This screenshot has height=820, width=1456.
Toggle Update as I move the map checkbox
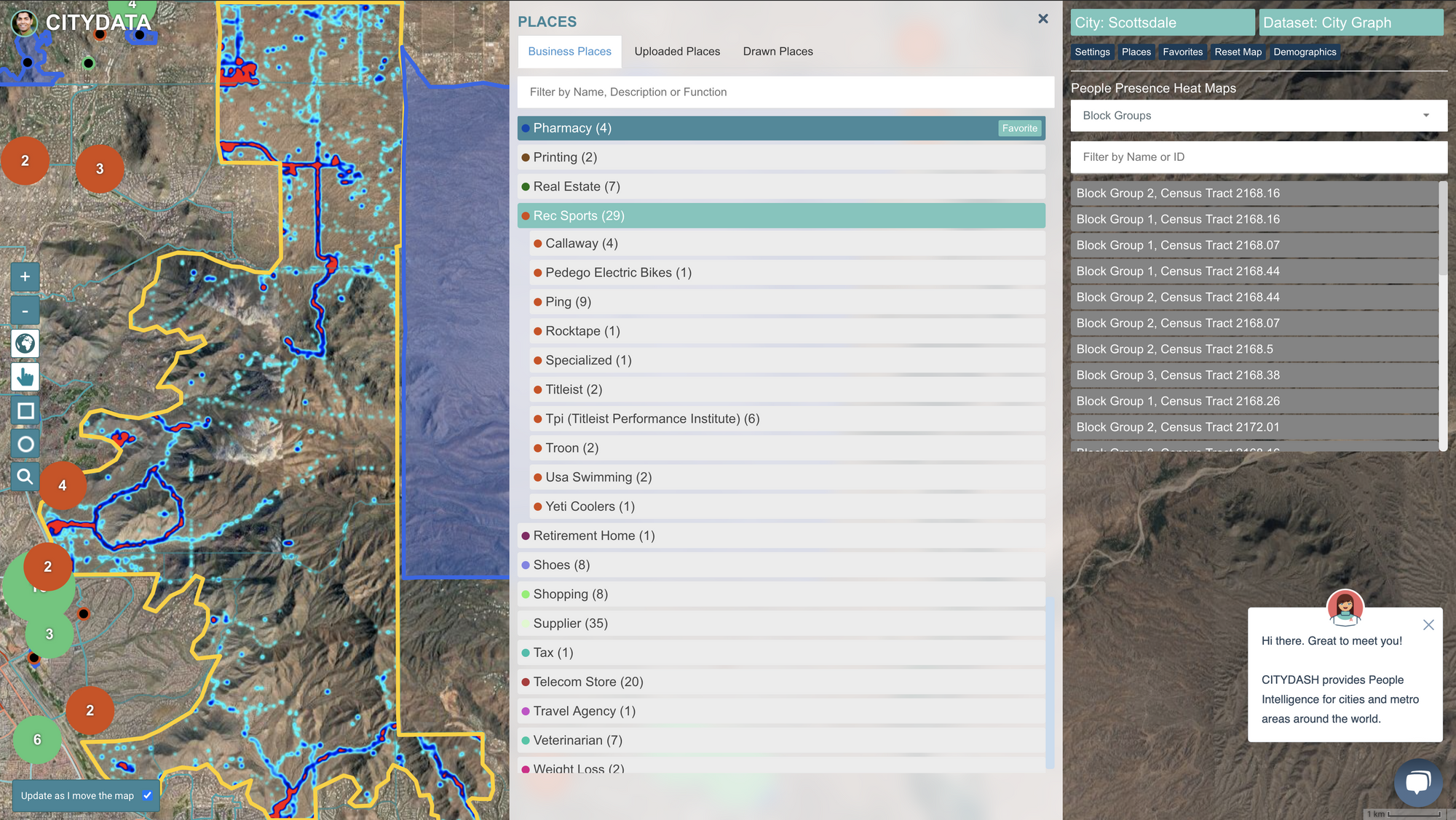(148, 795)
